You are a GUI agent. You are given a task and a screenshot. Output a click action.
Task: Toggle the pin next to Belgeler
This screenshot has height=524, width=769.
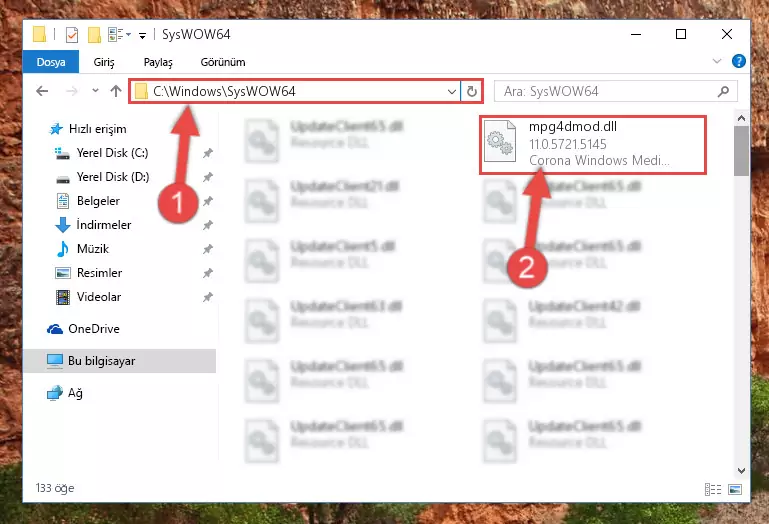[x=208, y=201]
